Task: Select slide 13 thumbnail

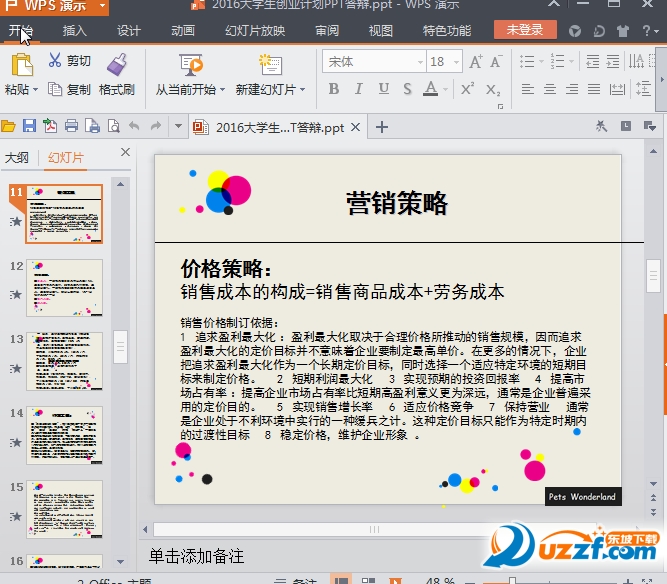Action: [x=64, y=360]
